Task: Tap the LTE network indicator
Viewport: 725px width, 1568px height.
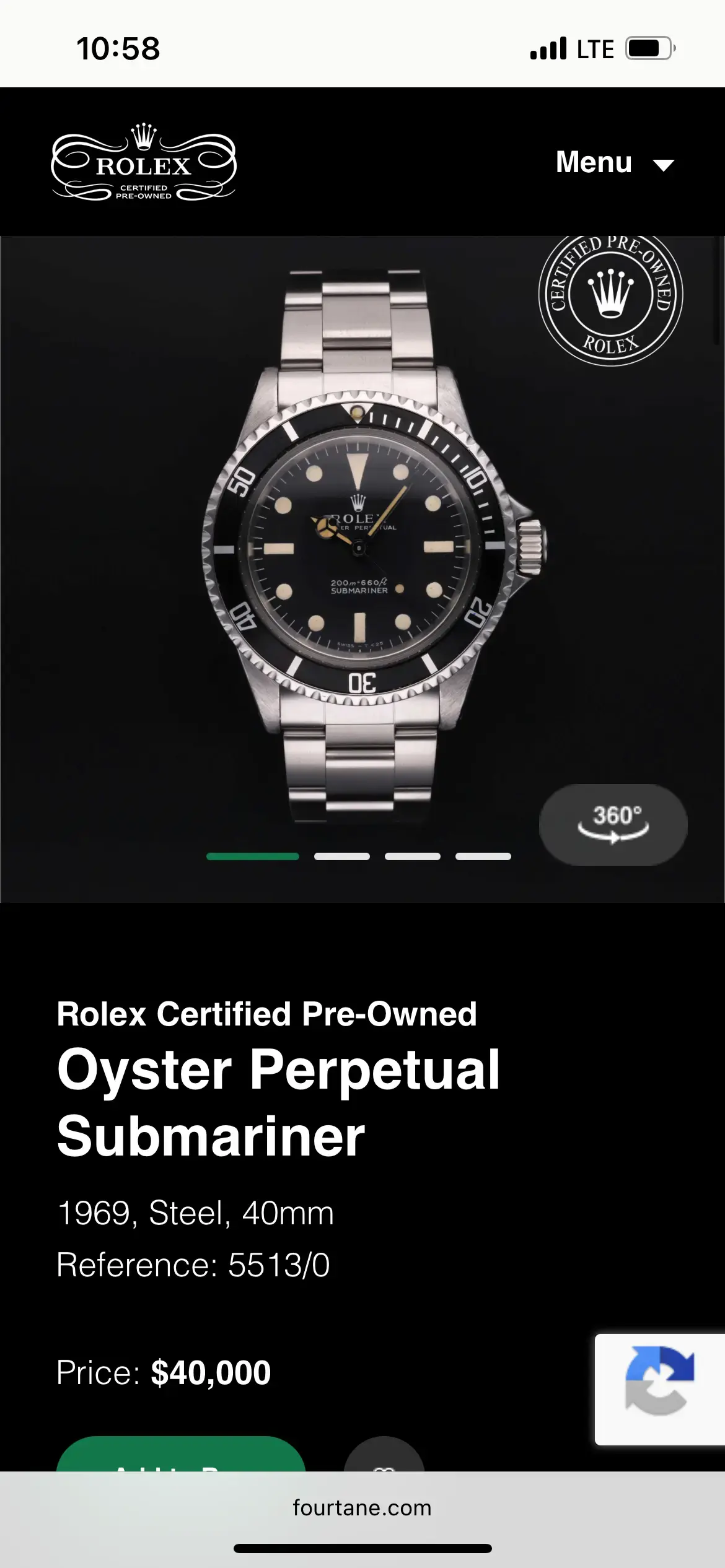Action: [595, 49]
